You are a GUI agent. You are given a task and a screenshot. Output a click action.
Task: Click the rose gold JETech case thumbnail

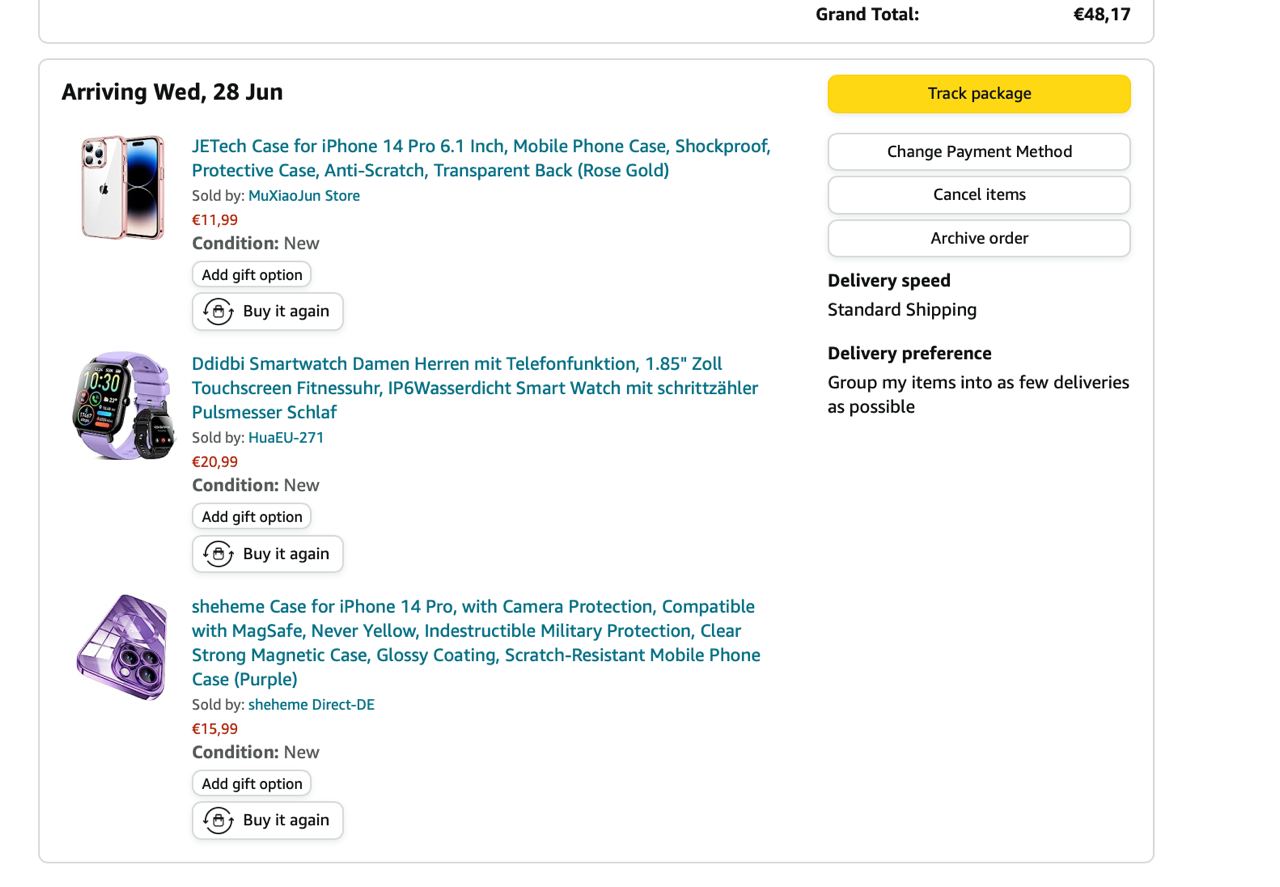point(123,188)
